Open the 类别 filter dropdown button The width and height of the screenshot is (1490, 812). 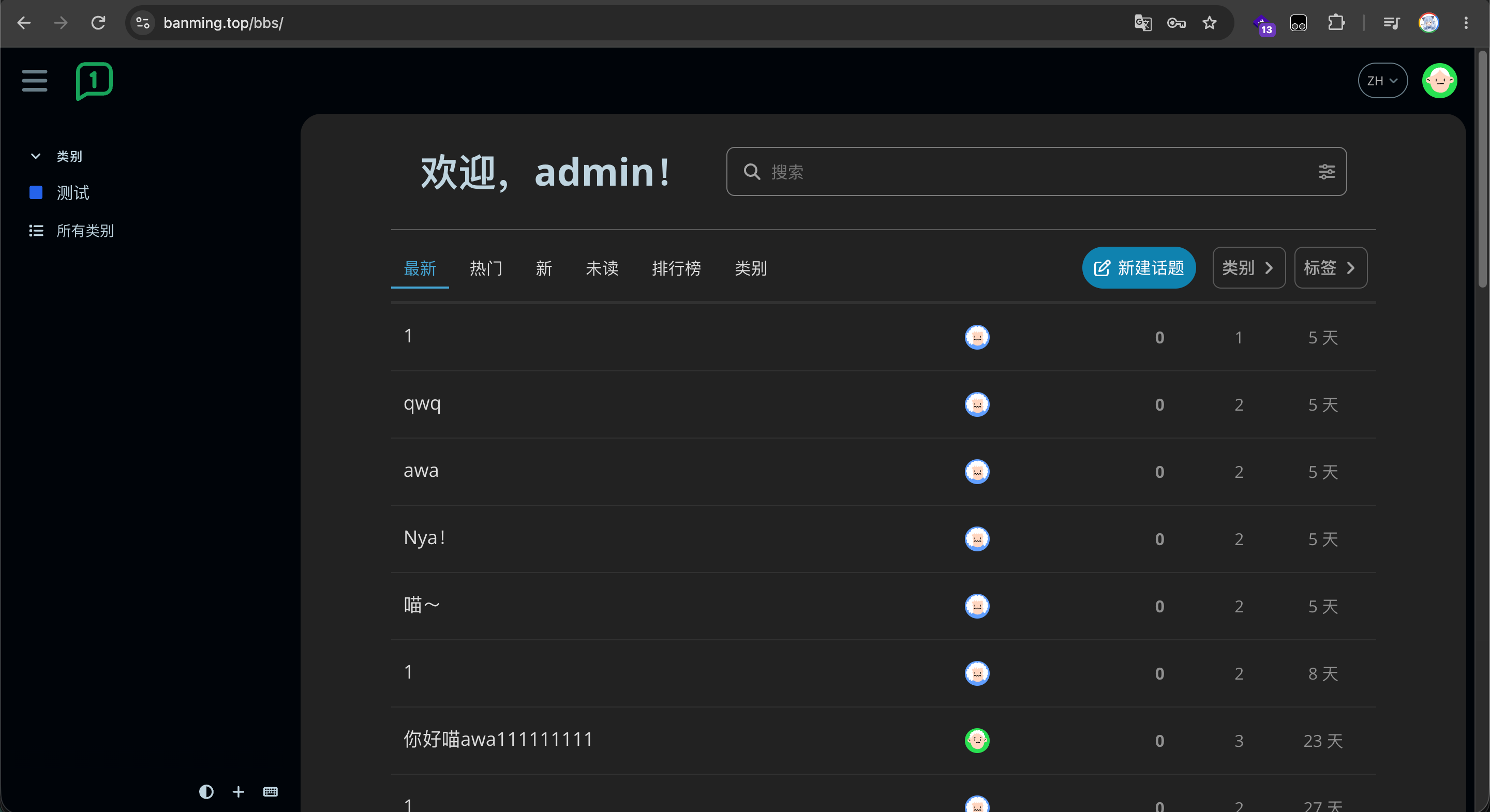(1249, 267)
